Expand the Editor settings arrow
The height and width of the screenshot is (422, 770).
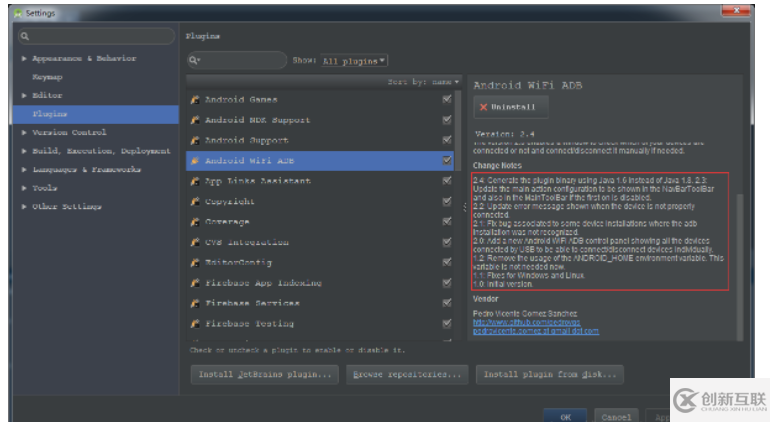click(24, 95)
